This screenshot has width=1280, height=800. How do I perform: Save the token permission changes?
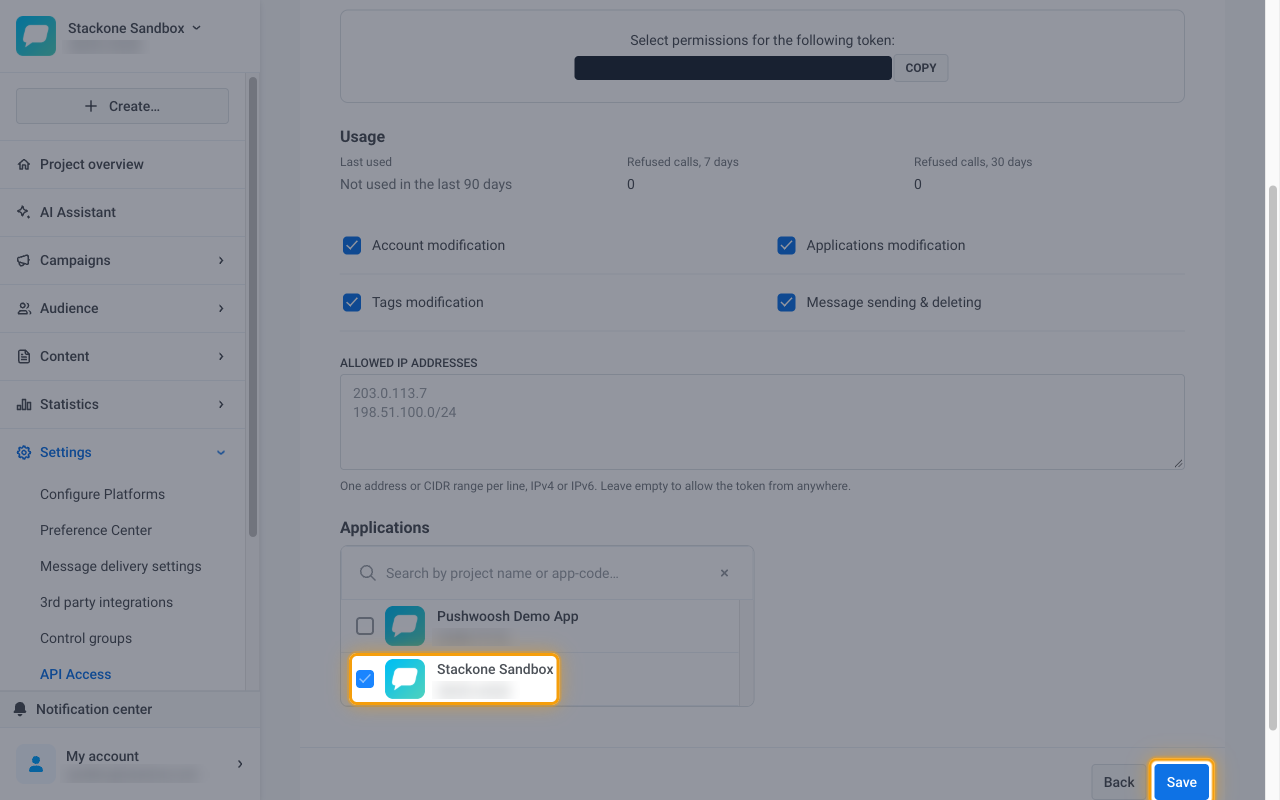pos(1182,782)
